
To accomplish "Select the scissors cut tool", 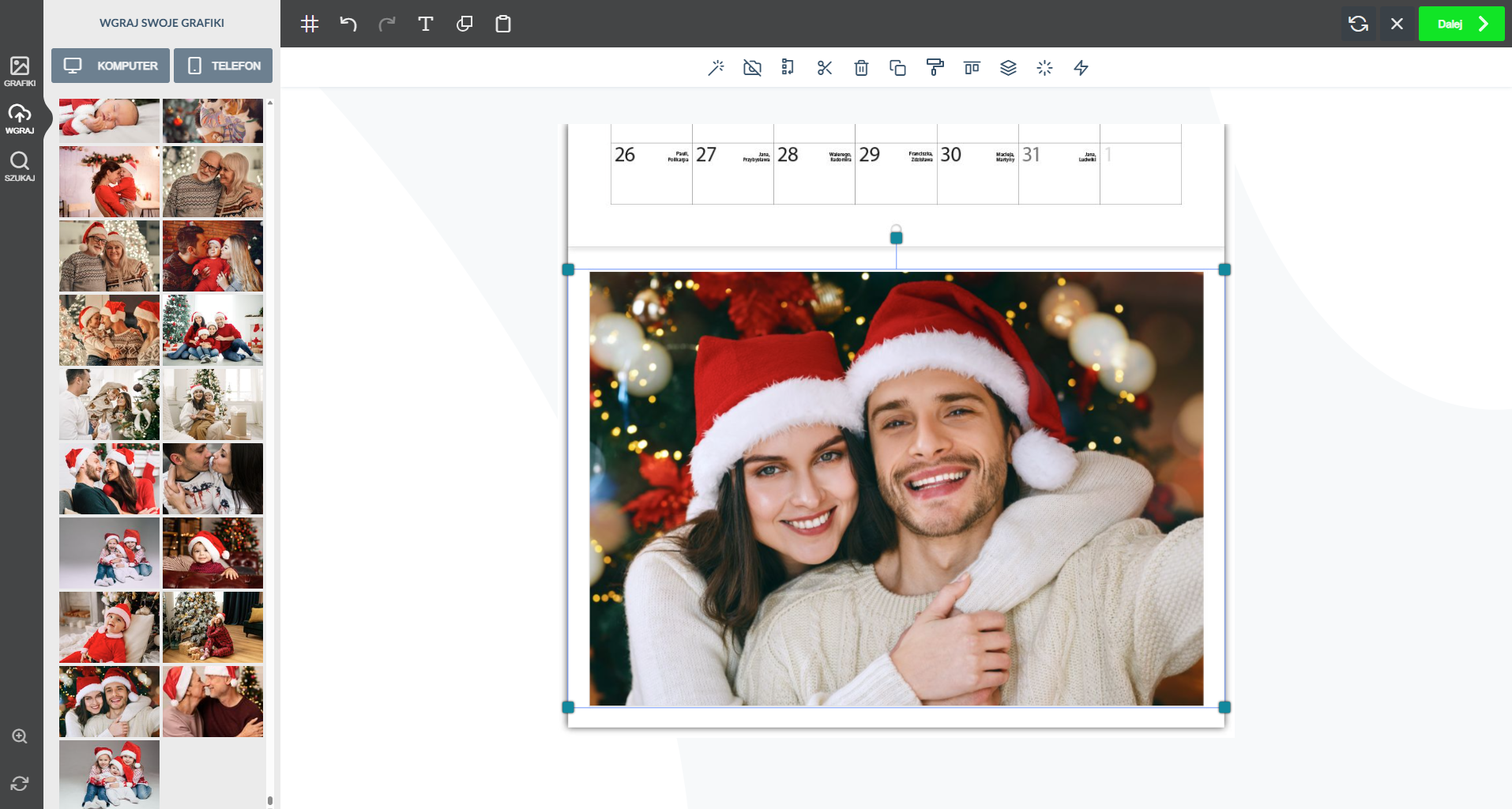I will tap(825, 68).
